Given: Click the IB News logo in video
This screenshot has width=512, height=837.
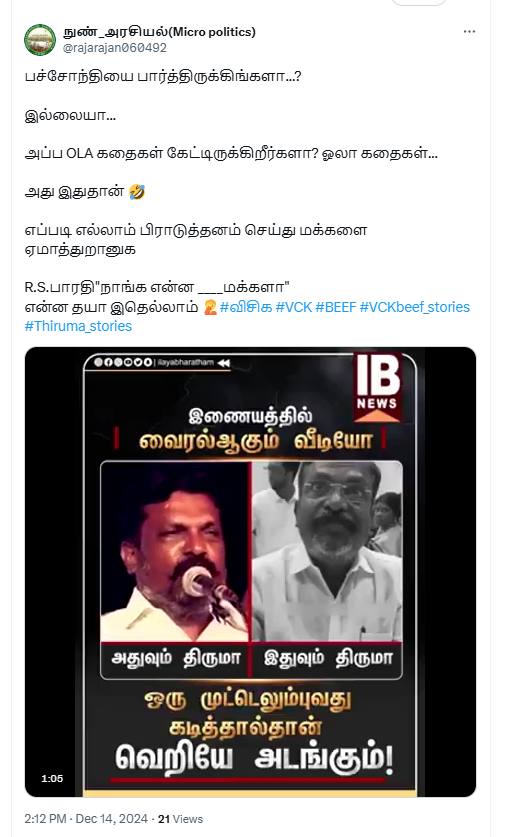Looking at the screenshot, I should pos(377,386).
